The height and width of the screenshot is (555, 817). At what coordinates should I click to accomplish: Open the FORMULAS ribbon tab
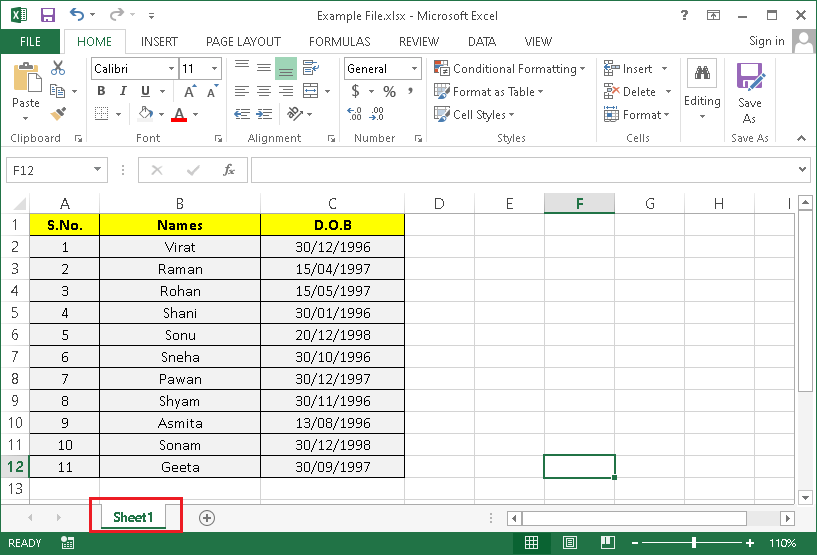pyautogui.click(x=339, y=42)
